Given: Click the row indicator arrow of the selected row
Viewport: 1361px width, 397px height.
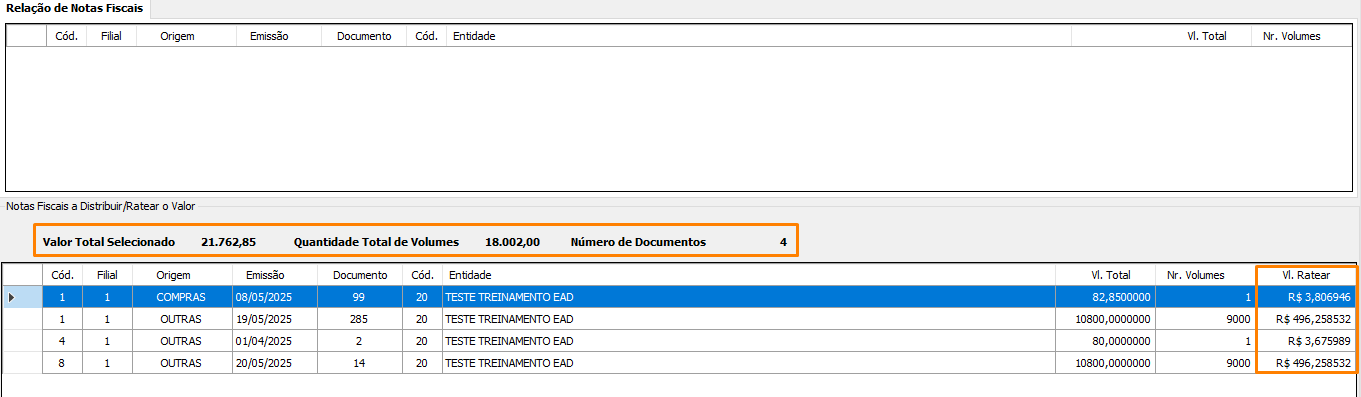Looking at the screenshot, I should pos(11,297).
